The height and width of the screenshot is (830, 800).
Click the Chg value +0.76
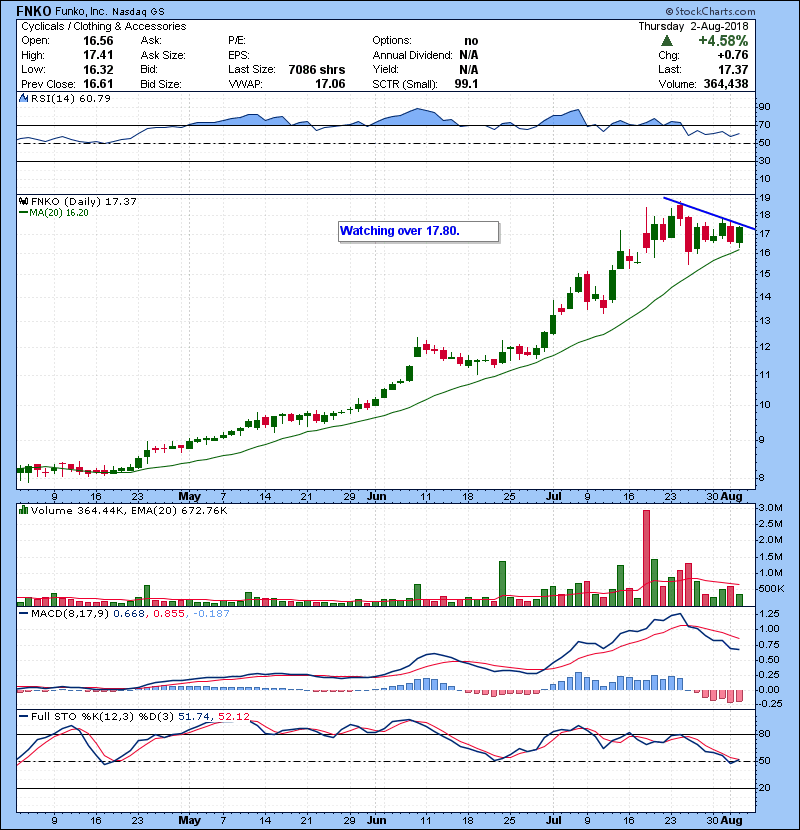tap(733, 55)
